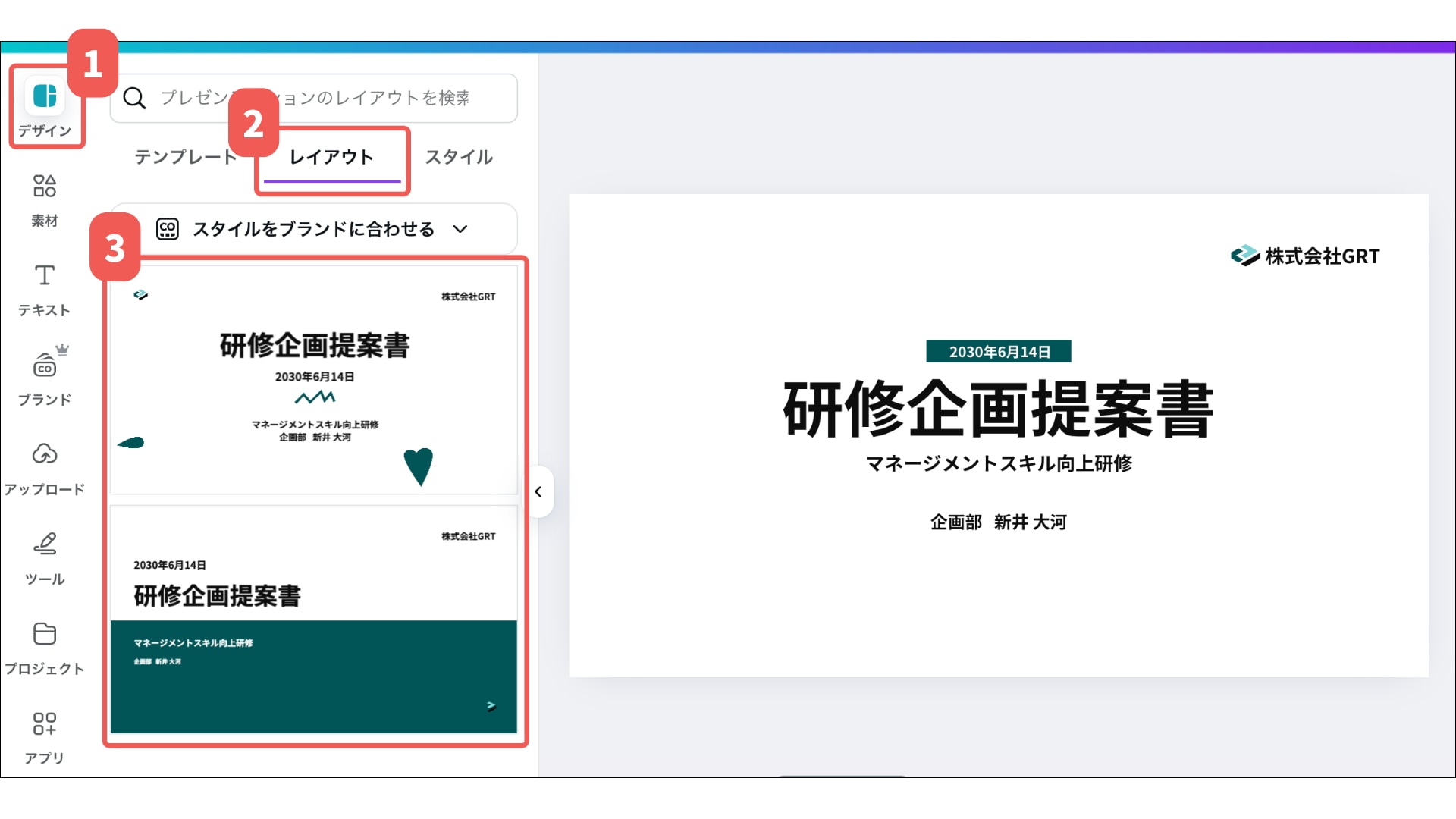Screen dimensions: 1456x819
Task: Open the デザイン (Design) sidebar icon
Action: [45, 97]
